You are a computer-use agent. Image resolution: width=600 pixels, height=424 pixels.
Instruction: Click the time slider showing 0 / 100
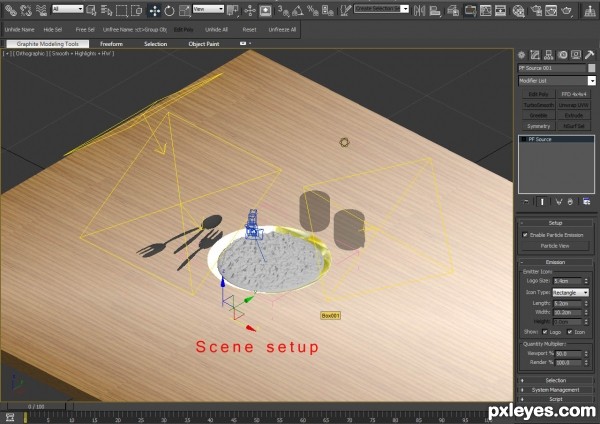click(36, 406)
